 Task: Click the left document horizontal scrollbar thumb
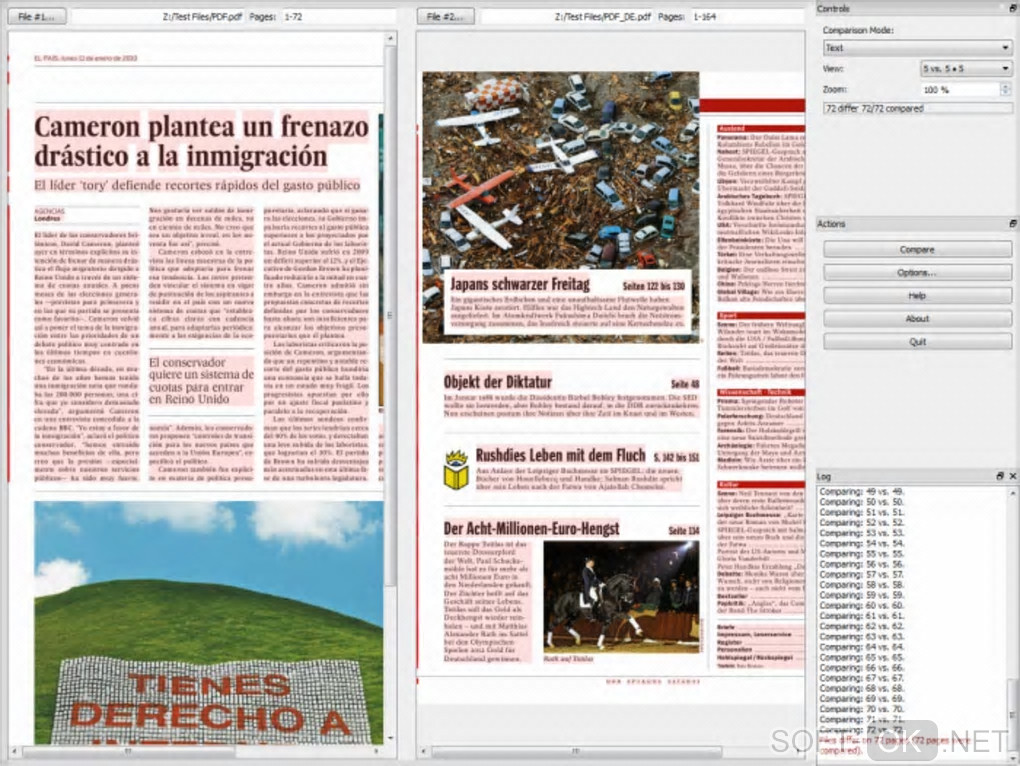click(128, 751)
